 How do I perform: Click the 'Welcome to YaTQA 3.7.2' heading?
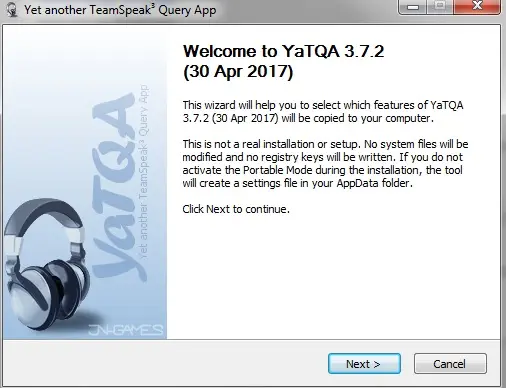(283, 61)
